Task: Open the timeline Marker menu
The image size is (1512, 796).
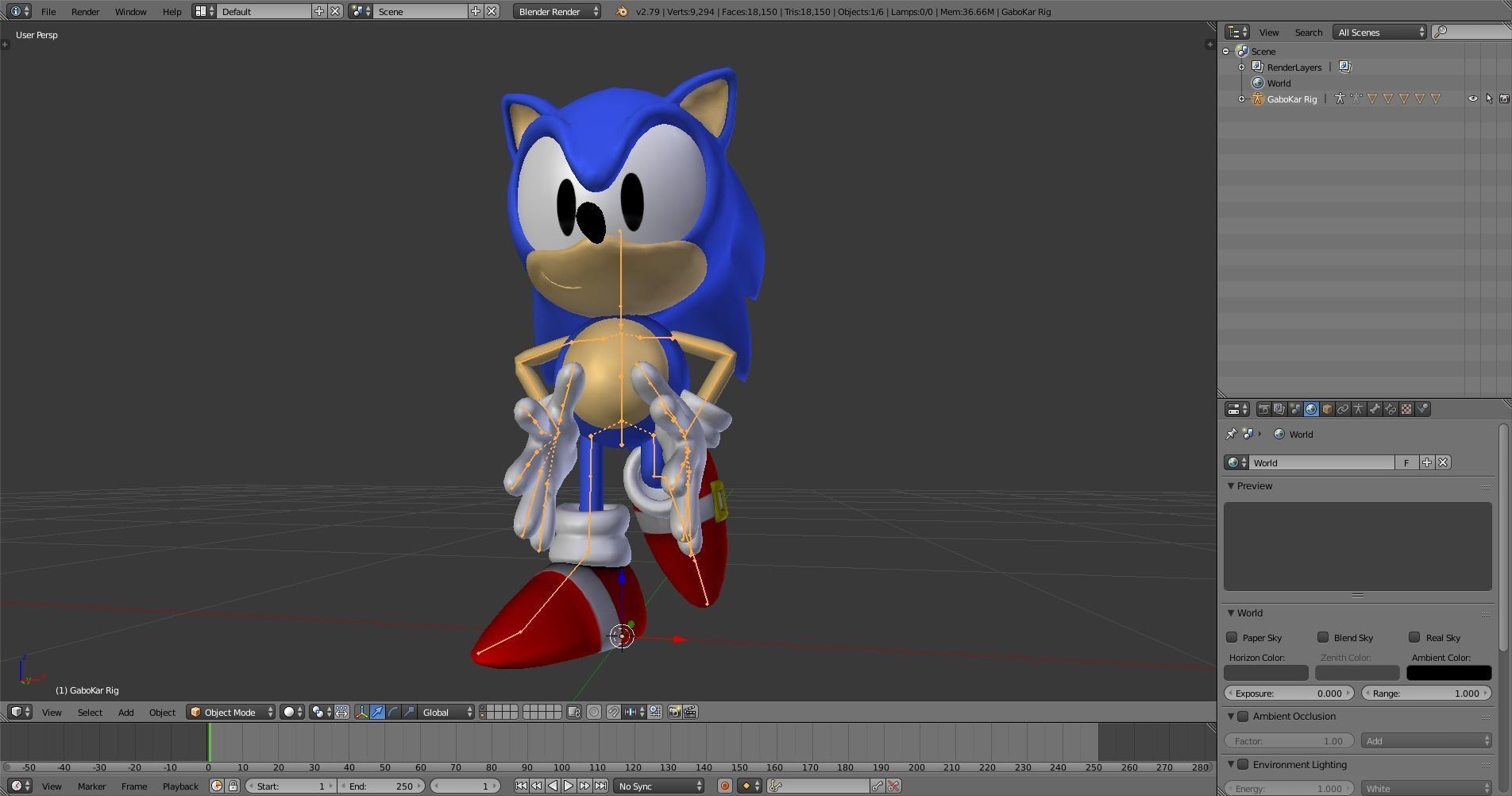Action: tap(91, 786)
